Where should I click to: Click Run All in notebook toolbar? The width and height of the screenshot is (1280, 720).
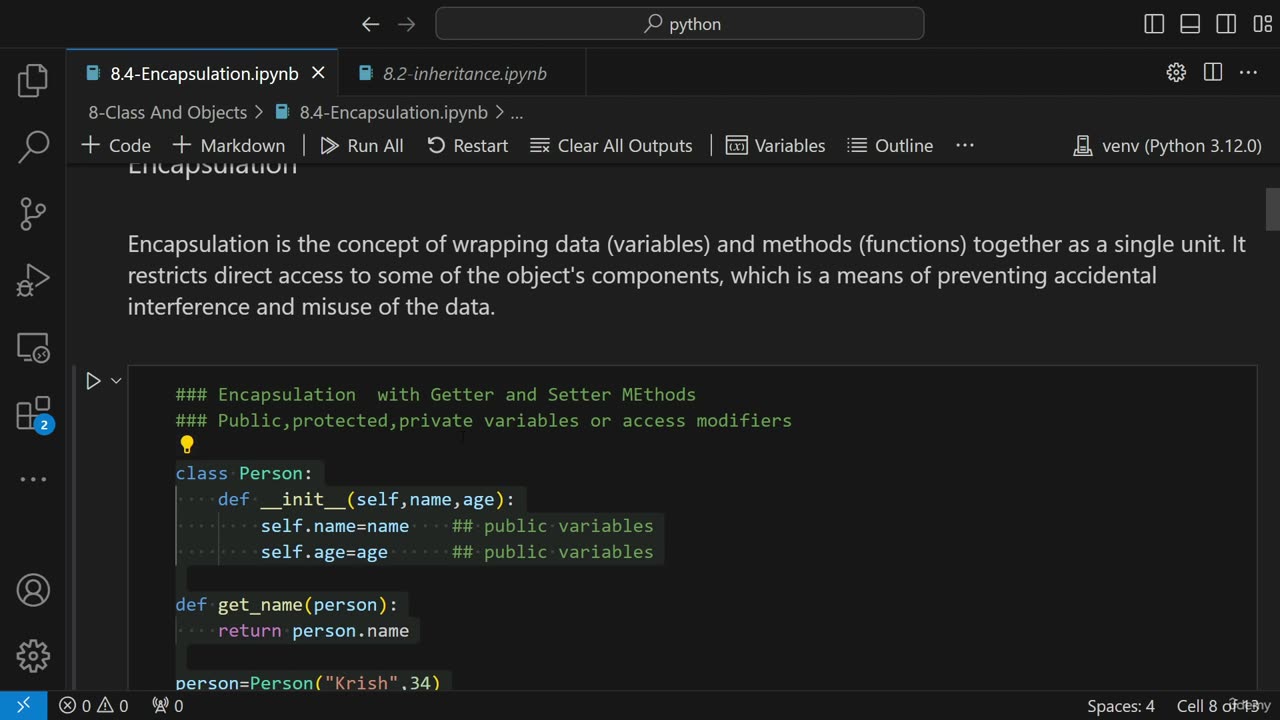coord(362,145)
